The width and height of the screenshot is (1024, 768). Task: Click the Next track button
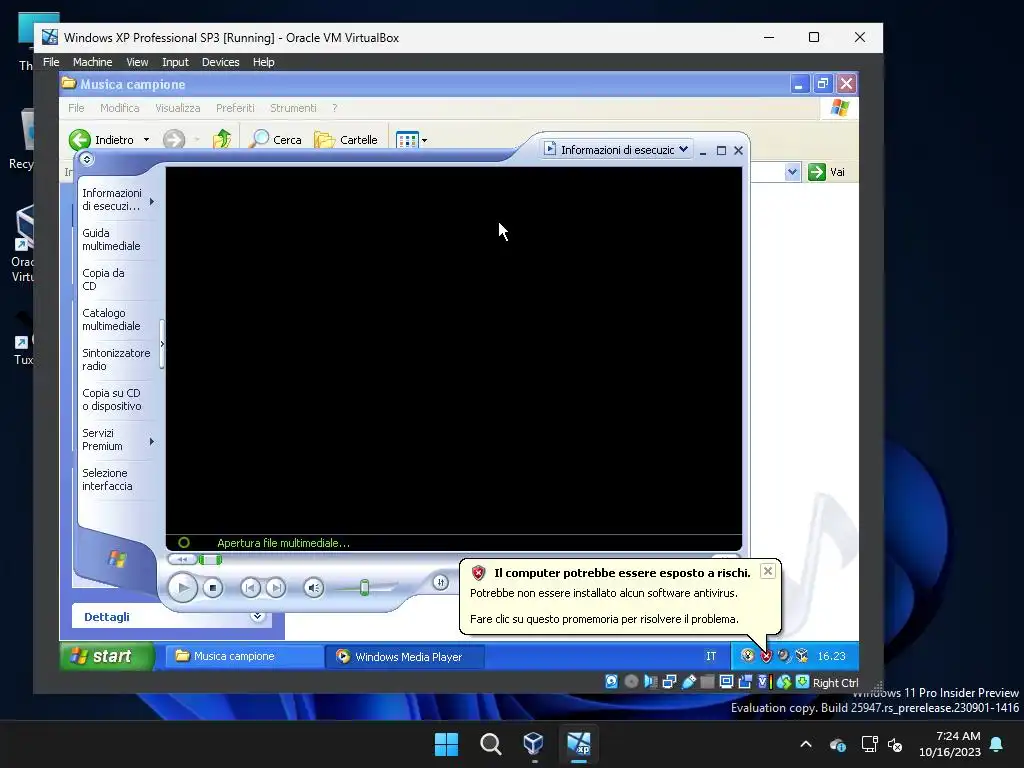click(x=276, y=588)
